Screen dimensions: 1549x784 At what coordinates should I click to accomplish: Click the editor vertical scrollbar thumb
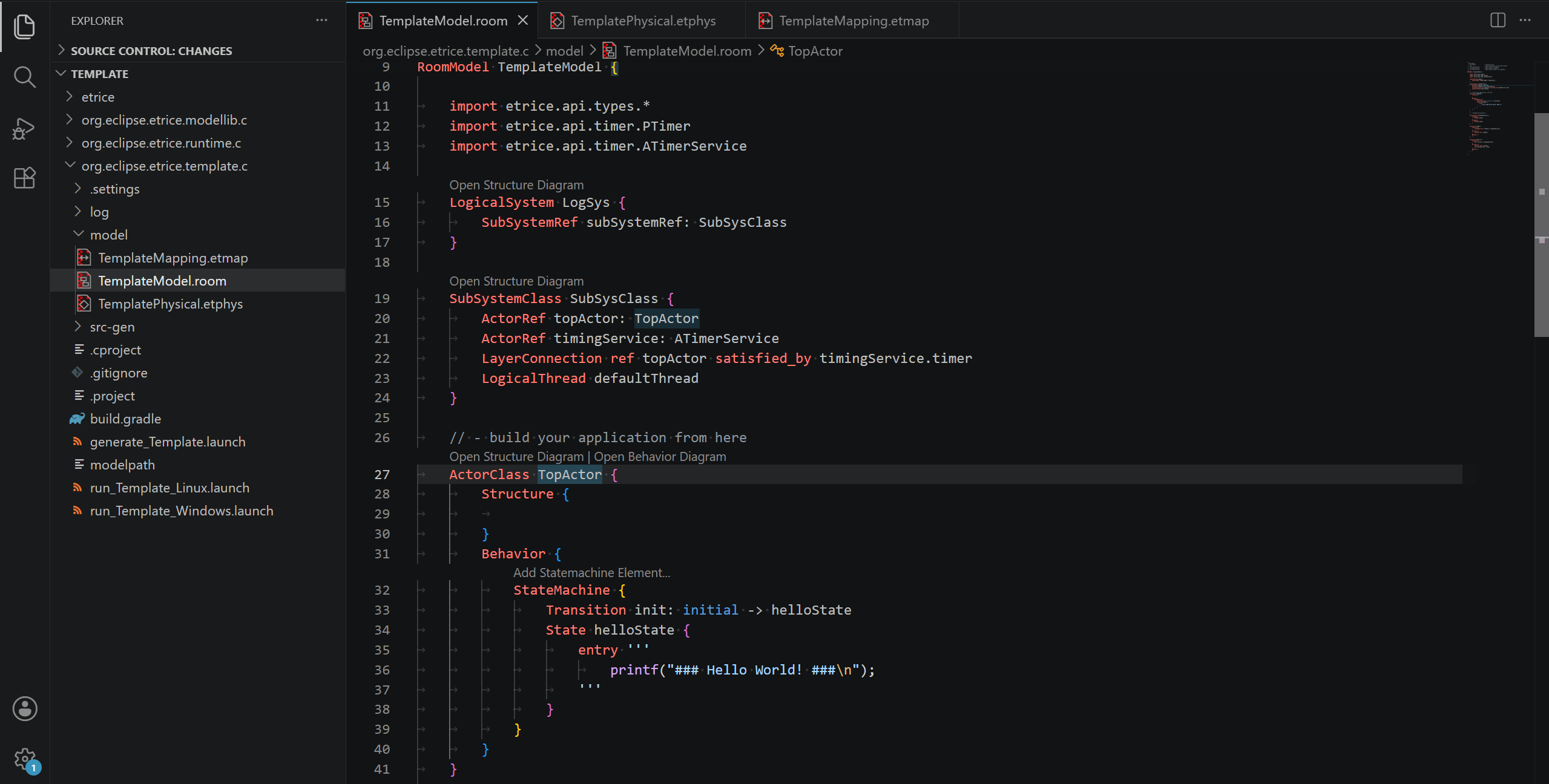(x=1541, y=225)
